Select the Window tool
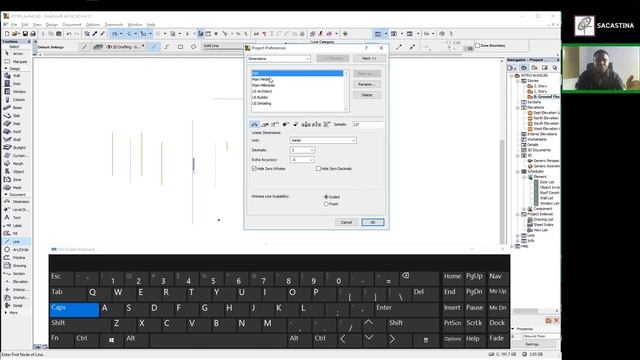The image size is (640, 360). (16, 91)
